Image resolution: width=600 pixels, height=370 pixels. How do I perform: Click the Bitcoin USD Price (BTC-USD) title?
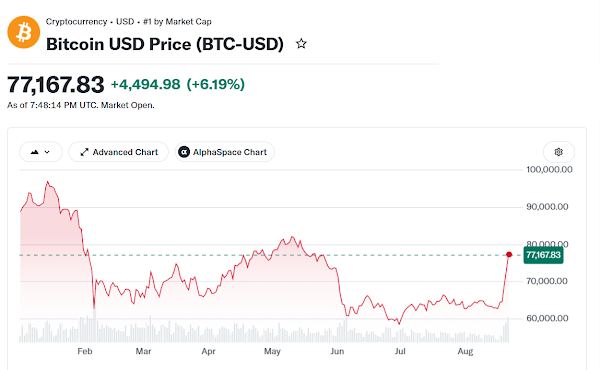165,44
